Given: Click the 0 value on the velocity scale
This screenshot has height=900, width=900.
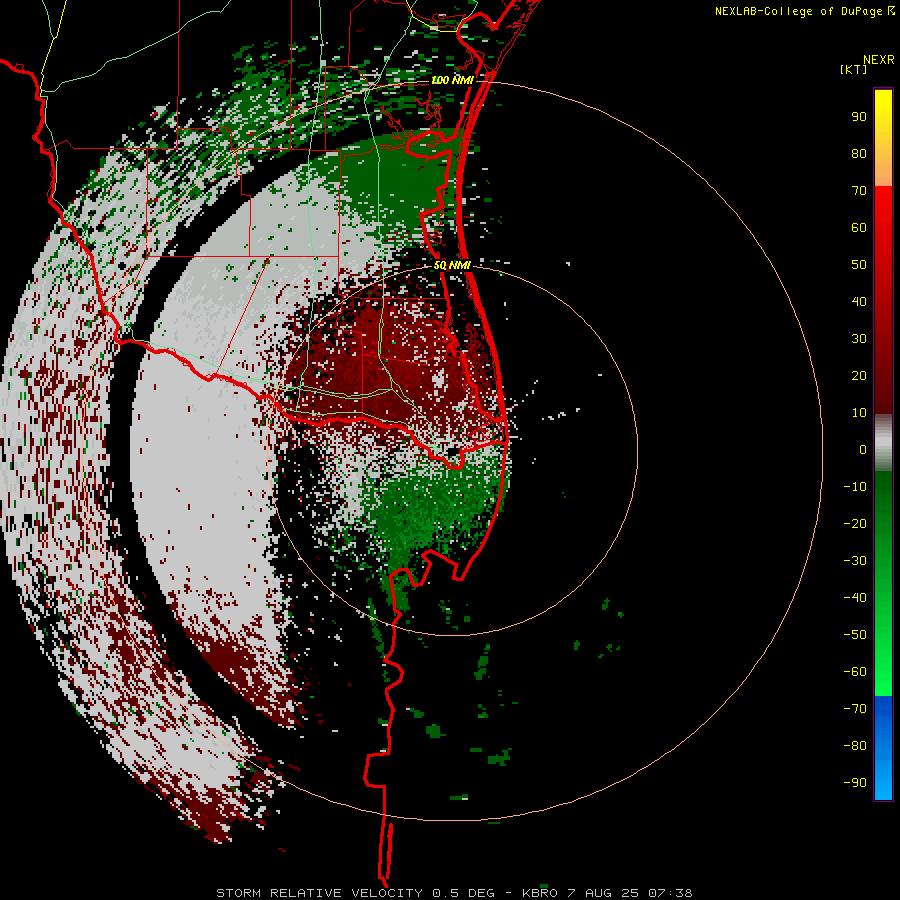Looking at the screenshot, I should click(x=863, y=449).
